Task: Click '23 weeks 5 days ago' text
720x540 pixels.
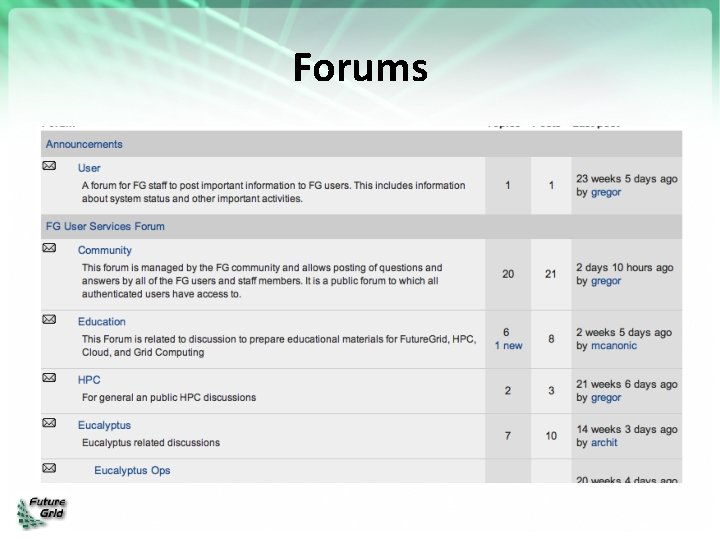Action: (627, 179)
